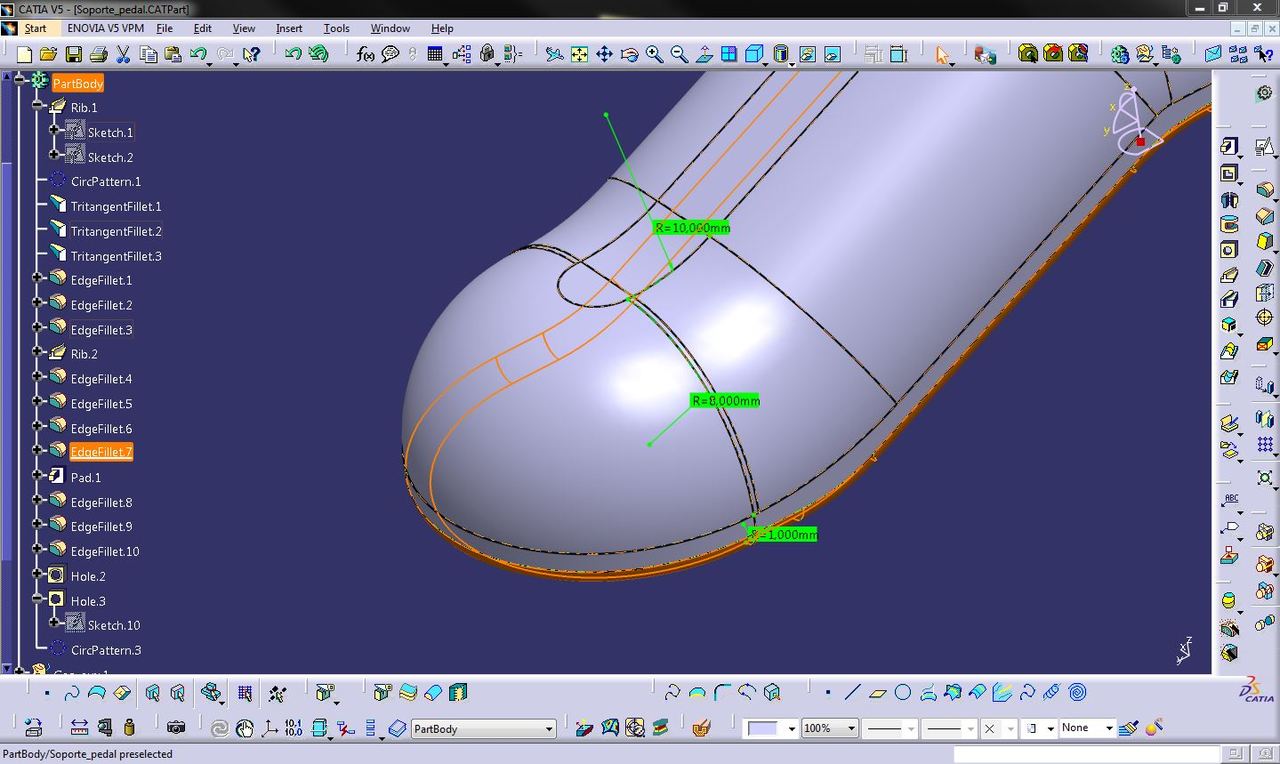The width and height of the screenshot is (1280, 764).
Task: Click the Capture camera icon
Action: [176, 727]
